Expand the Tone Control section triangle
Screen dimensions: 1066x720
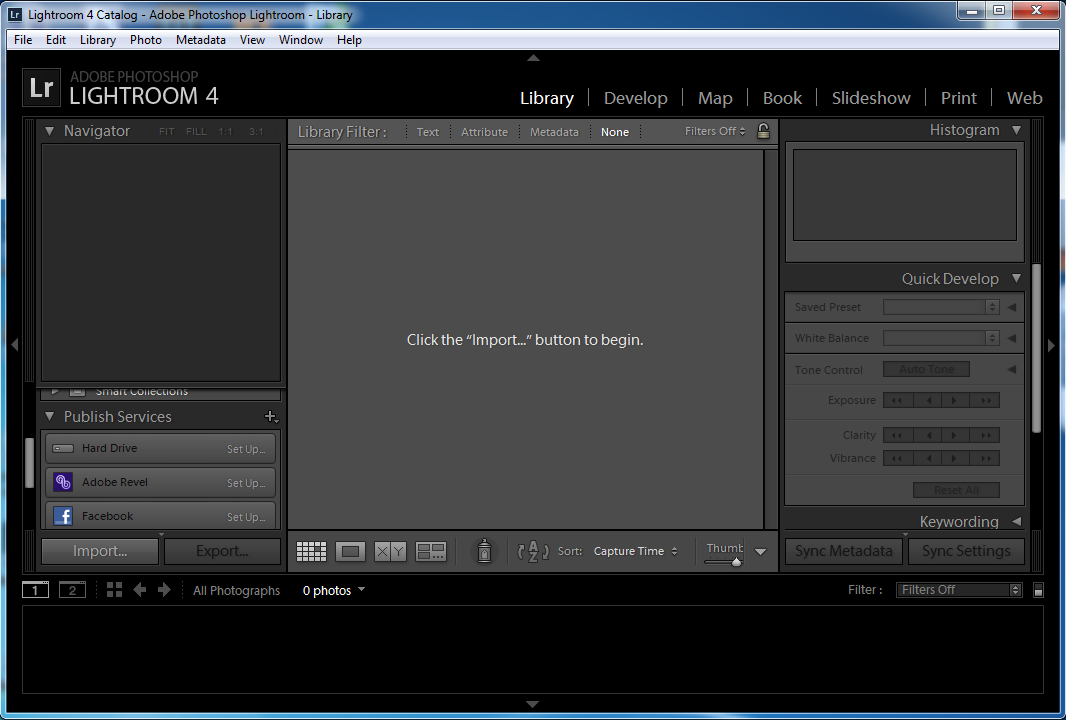1012,369
